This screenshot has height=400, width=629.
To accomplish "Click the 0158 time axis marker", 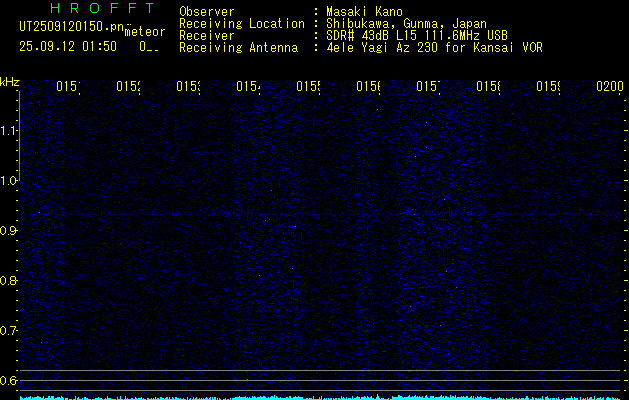I will coord(488,86).
